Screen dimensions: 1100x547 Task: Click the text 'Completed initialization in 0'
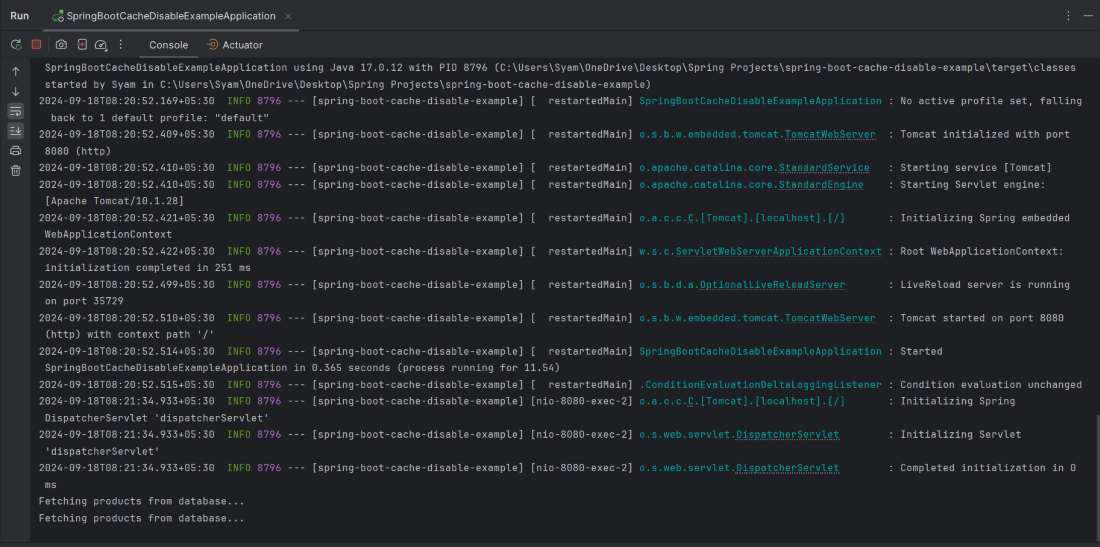pyautogui.click(x=988, y=468)
